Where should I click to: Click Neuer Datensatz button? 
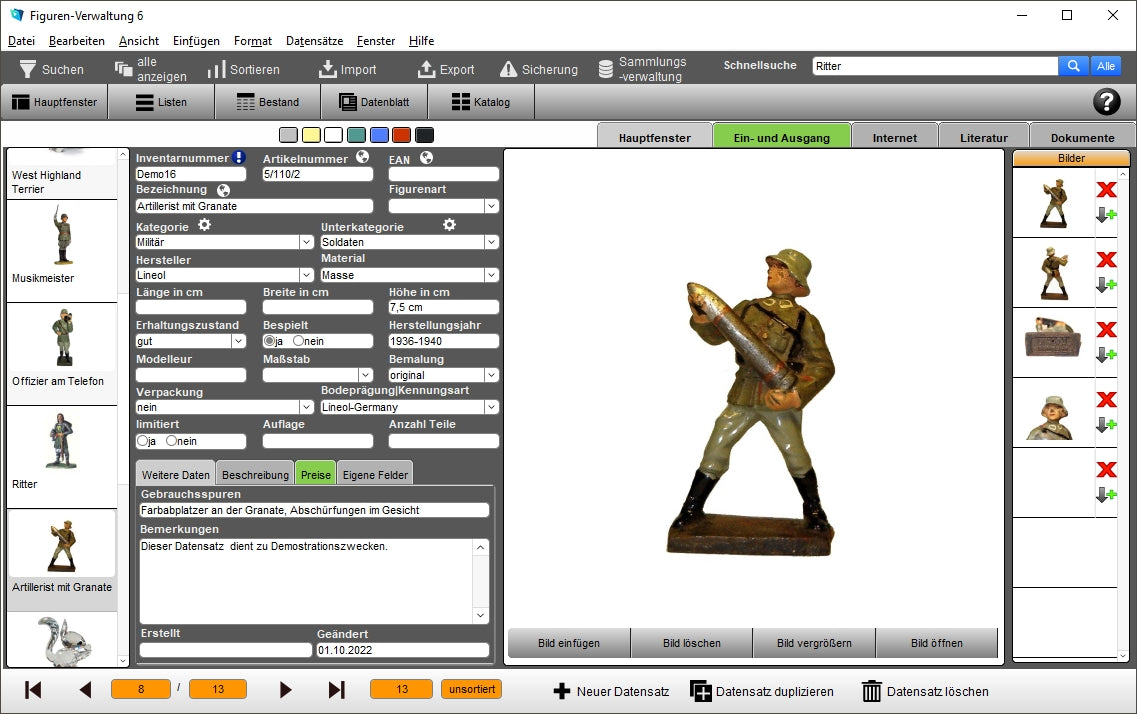[611, 691]
